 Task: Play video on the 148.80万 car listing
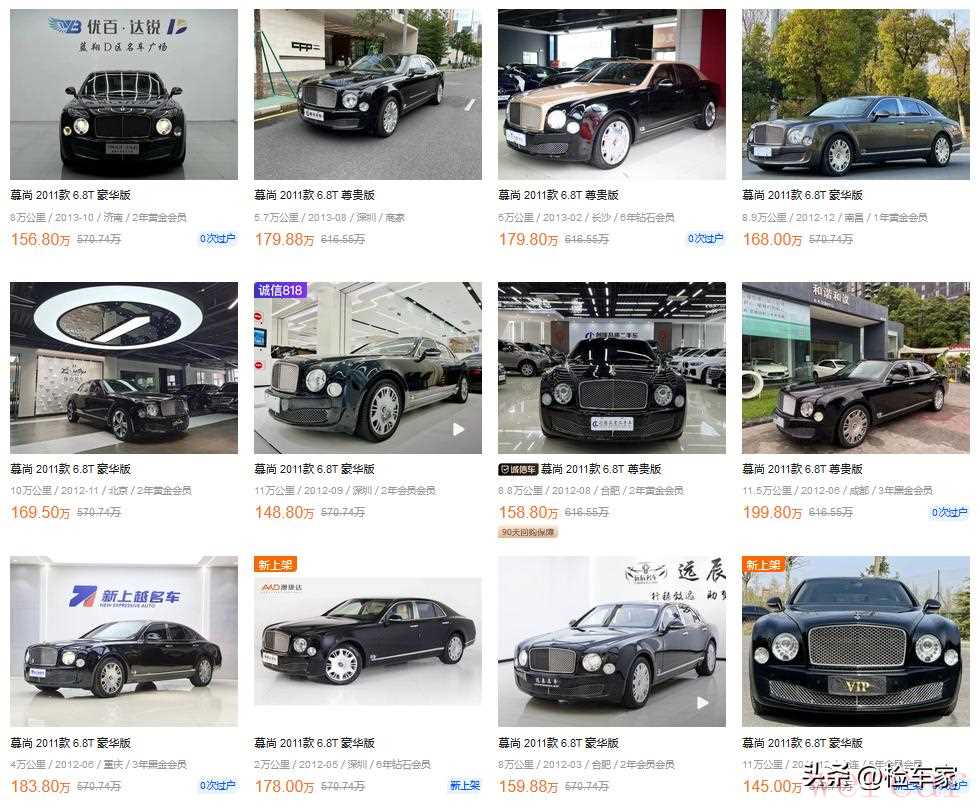458,429
